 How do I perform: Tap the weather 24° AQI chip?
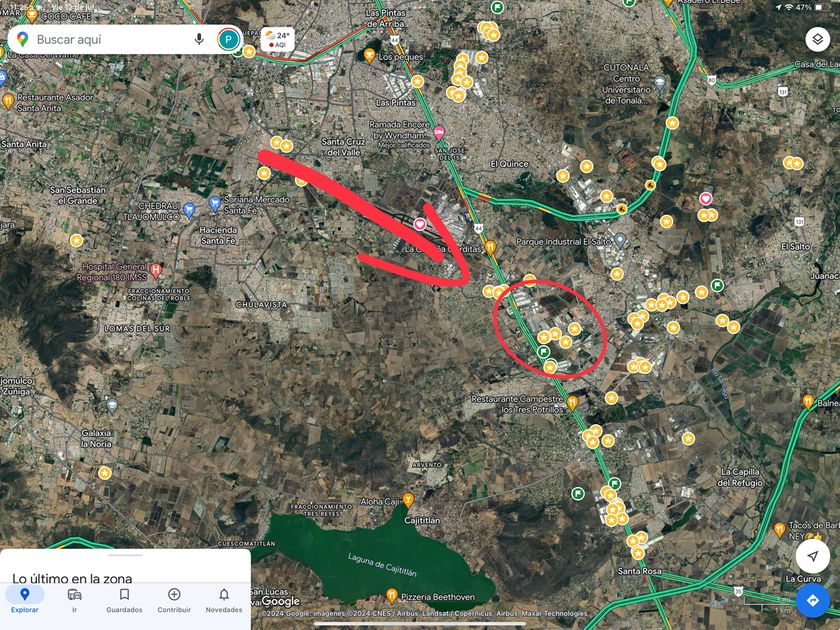click(x=278, y=39)
